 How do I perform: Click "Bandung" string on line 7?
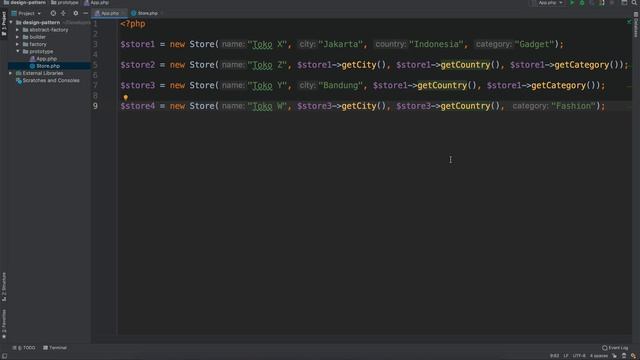(x=340, y=85)
